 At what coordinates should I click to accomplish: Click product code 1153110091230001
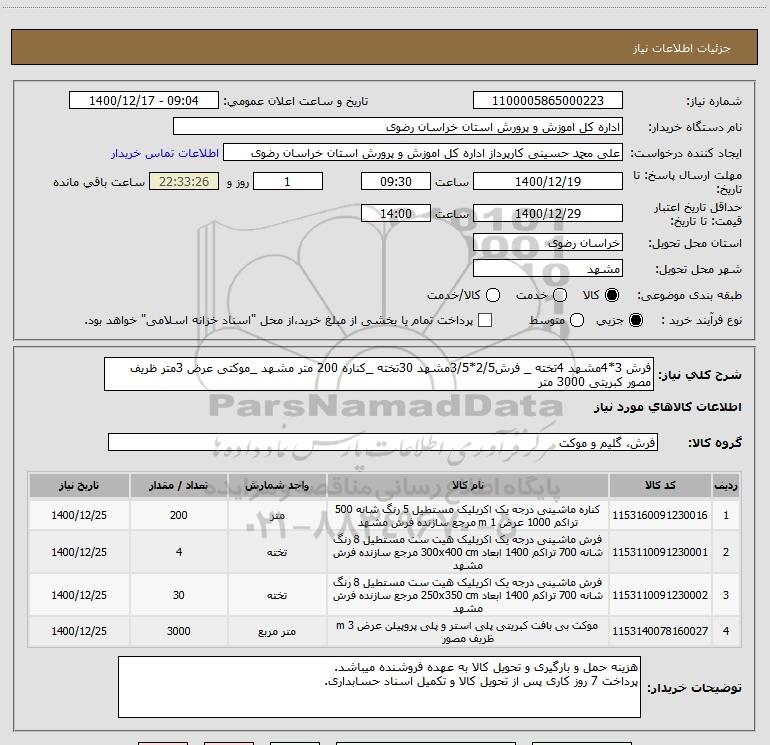click(660, 552)
